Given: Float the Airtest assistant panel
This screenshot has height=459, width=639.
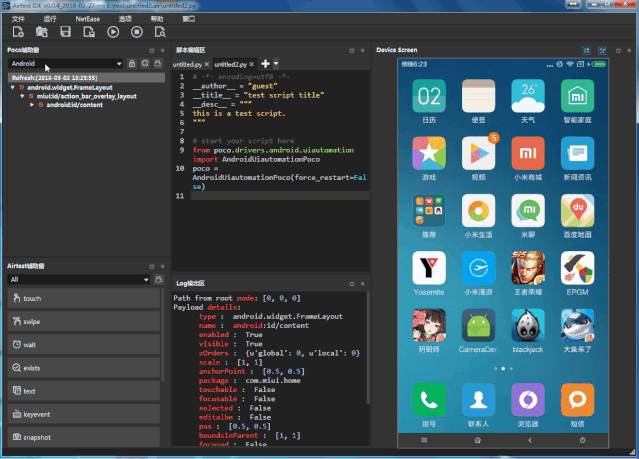Looking at the screenshot, I should 152,267.
